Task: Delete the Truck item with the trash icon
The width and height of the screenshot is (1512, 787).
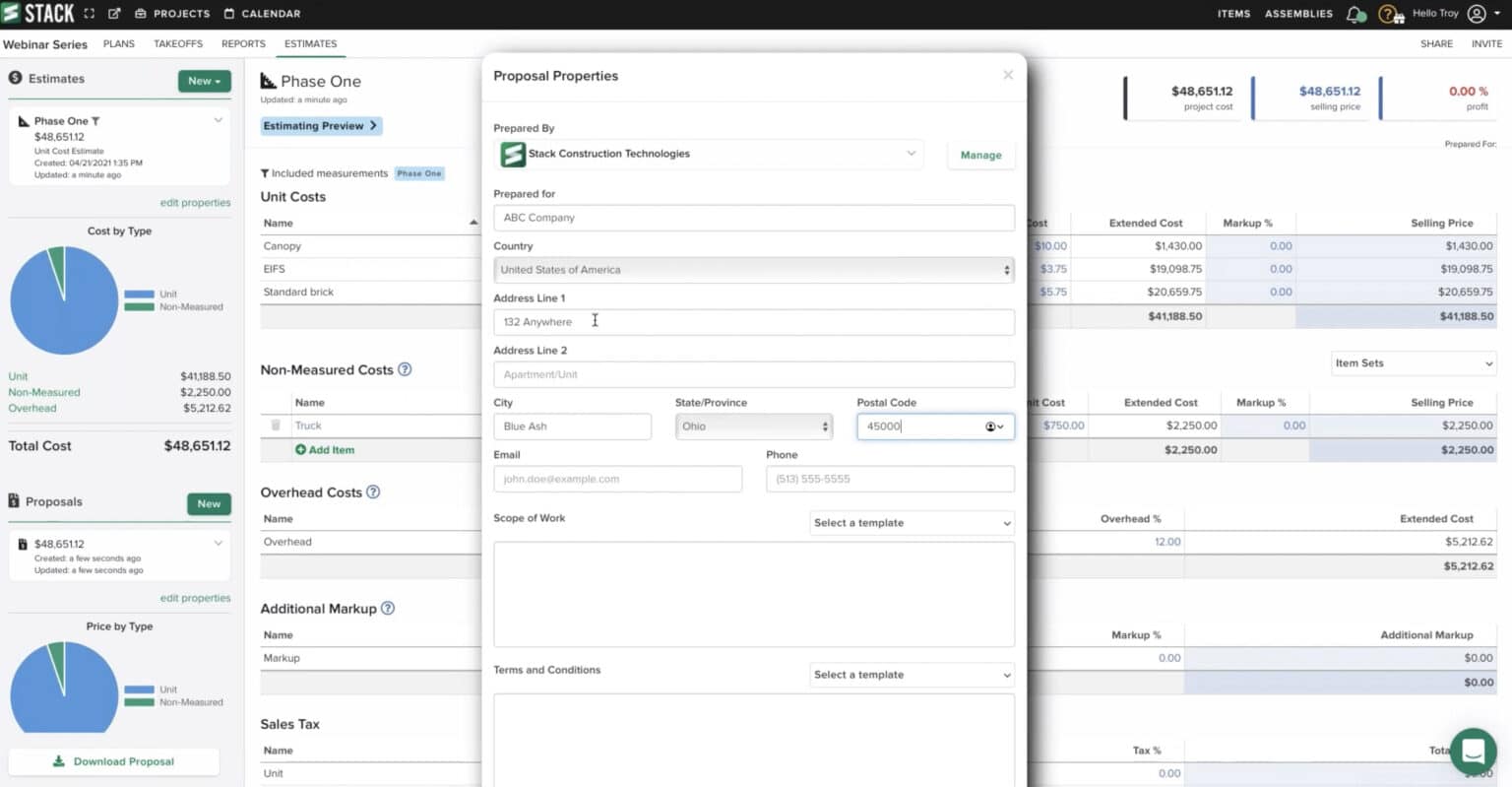Action: 276,426
